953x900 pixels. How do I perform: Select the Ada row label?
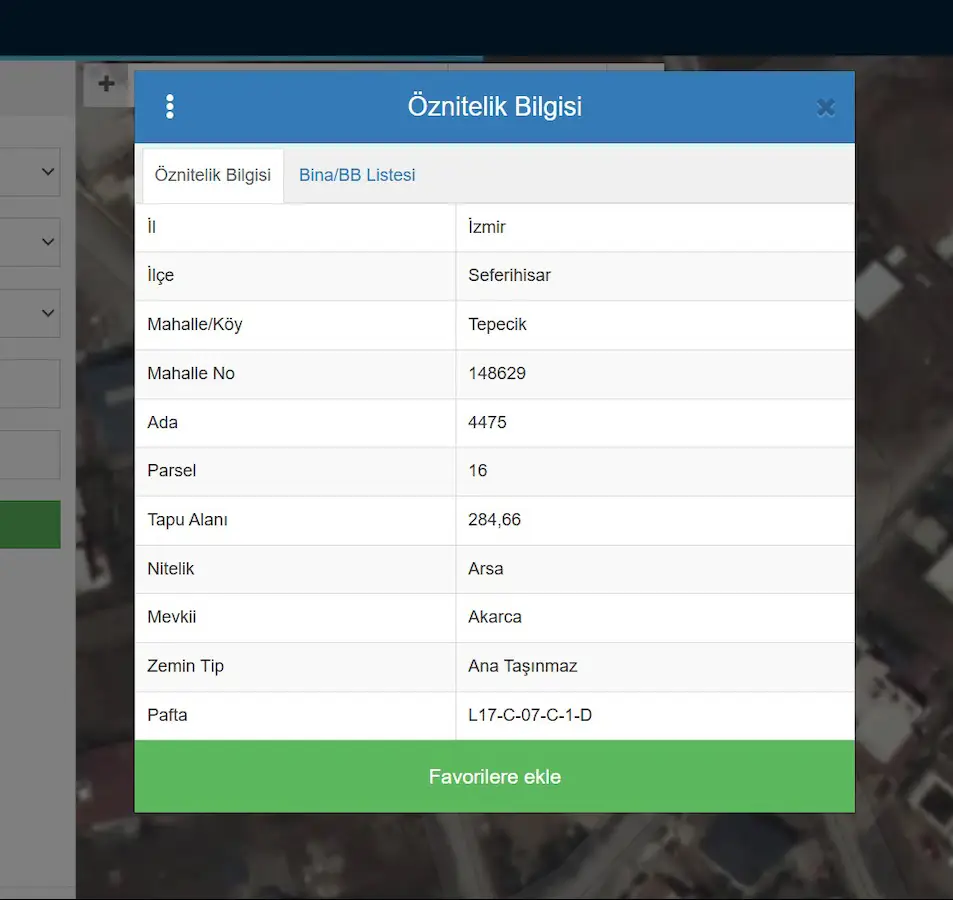pyautogui.click(x=162, y=422)
